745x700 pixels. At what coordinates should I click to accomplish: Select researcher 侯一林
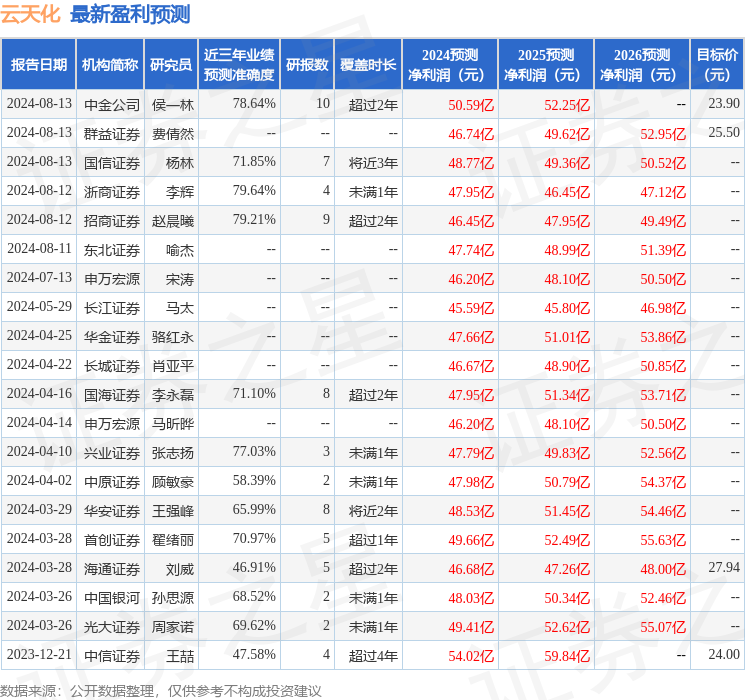(x=173, y=105)
